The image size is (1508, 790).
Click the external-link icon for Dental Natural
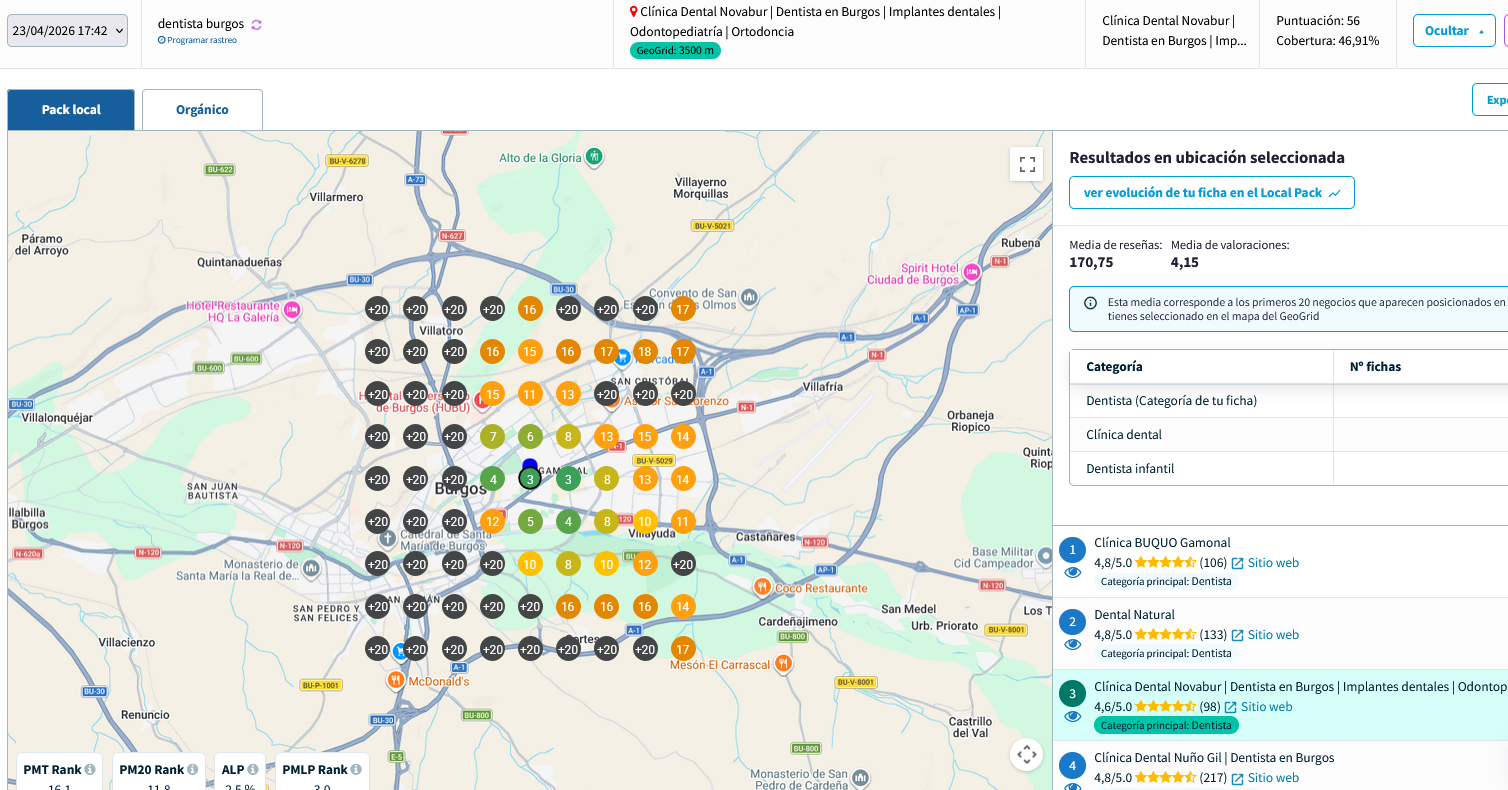[1237, 635]
